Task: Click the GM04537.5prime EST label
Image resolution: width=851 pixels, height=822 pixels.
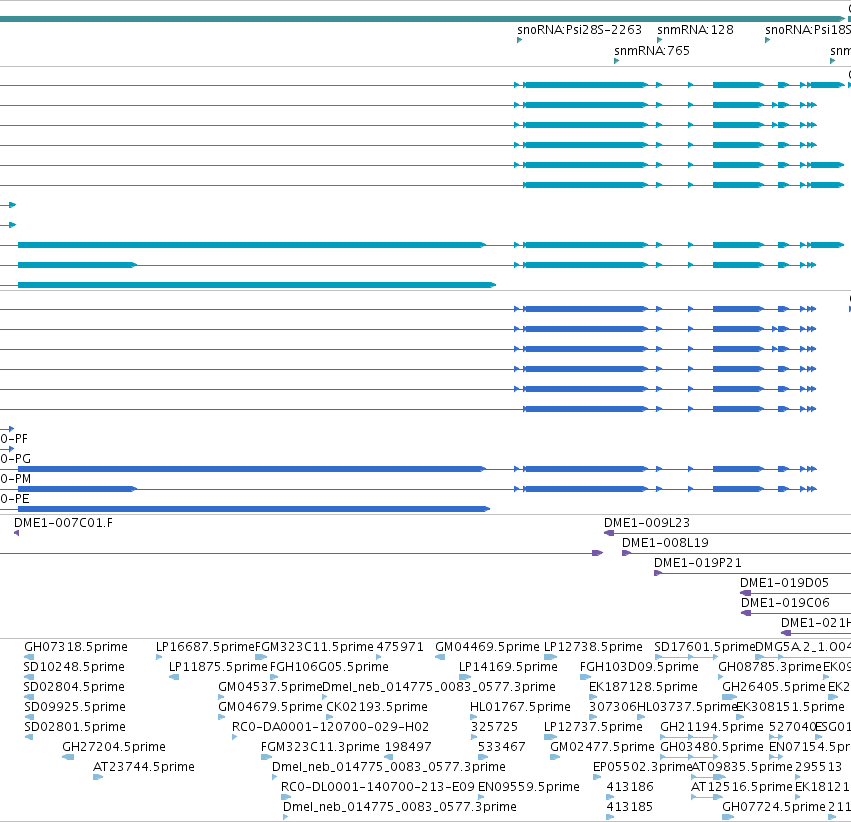Action: (270, 687)
